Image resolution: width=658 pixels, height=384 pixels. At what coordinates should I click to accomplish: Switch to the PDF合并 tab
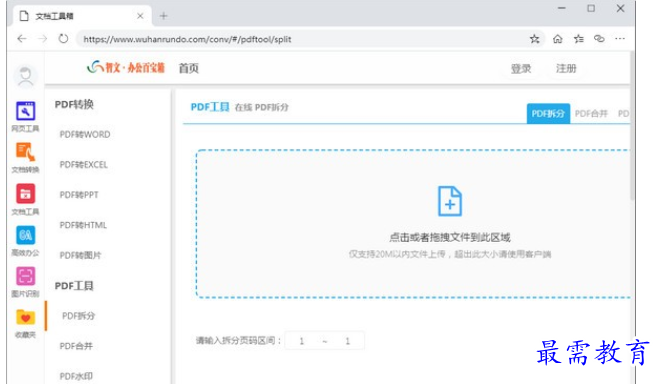pos(591,114)
